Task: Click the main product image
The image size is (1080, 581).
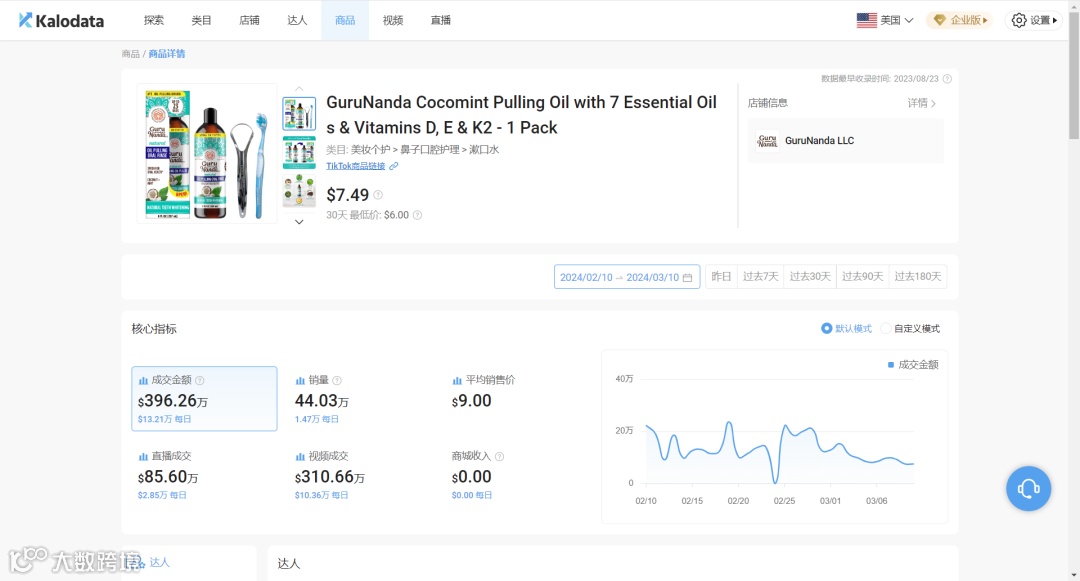Action: 207,154
